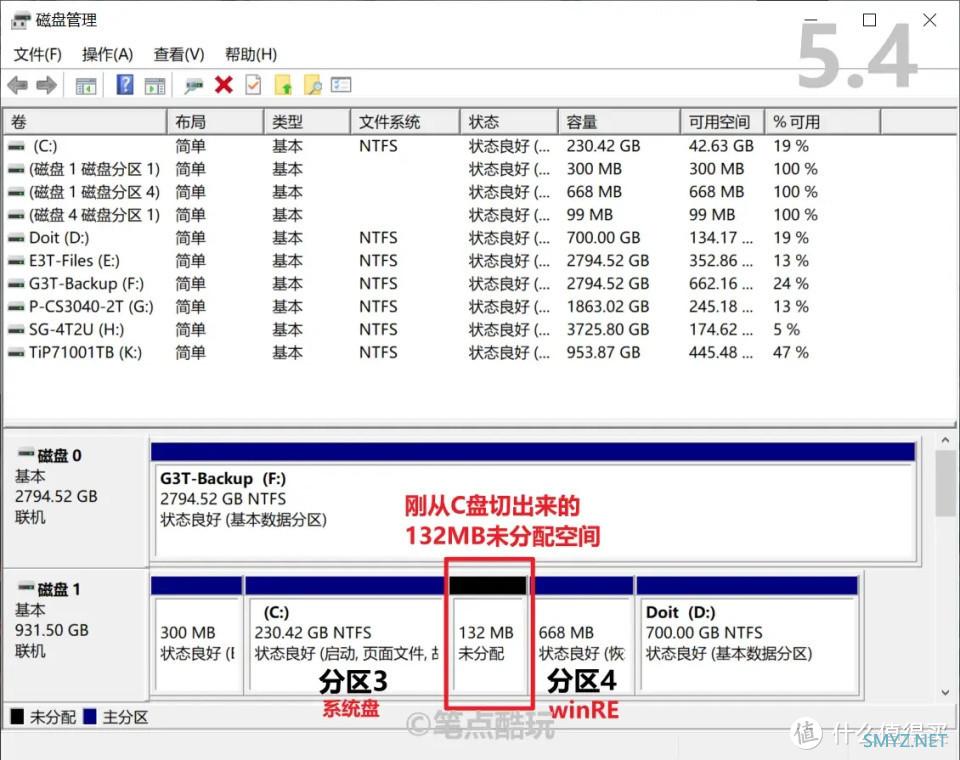Open the 操作(A) menu
The width and height of the screenshot is (960, 760).
pos(107,54)
